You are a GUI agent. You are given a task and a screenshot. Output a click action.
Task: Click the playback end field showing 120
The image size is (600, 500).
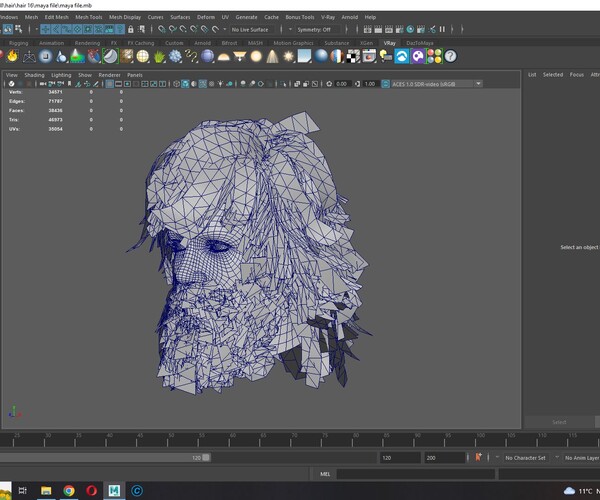point(400,458)
